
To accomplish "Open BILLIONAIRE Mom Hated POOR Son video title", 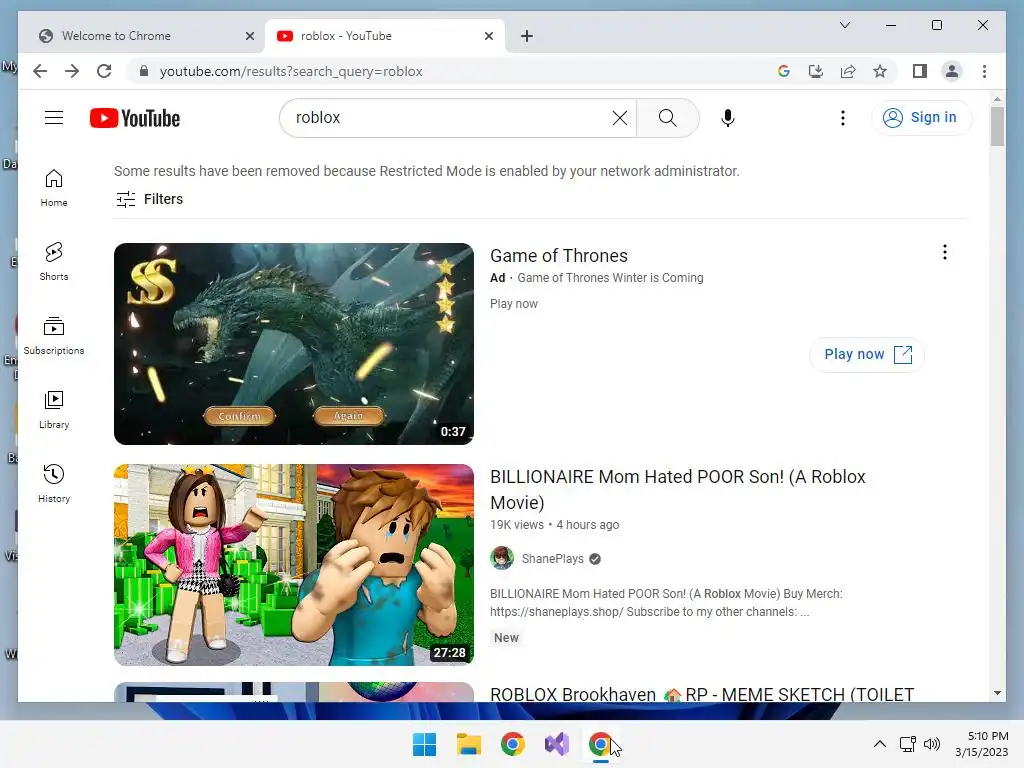I will tap(678, 489).
